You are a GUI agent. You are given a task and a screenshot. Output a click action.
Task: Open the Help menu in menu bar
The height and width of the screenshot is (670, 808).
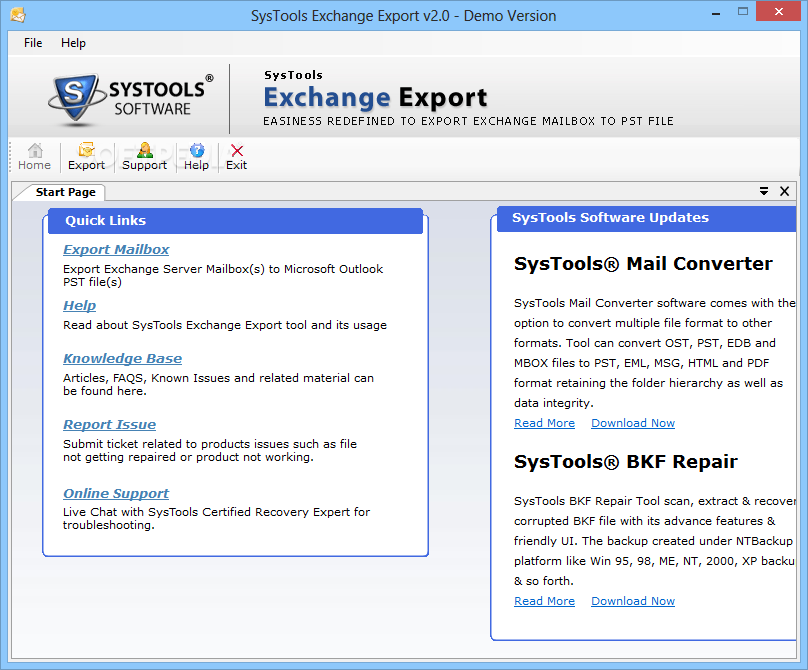click(x=73, y=43)
